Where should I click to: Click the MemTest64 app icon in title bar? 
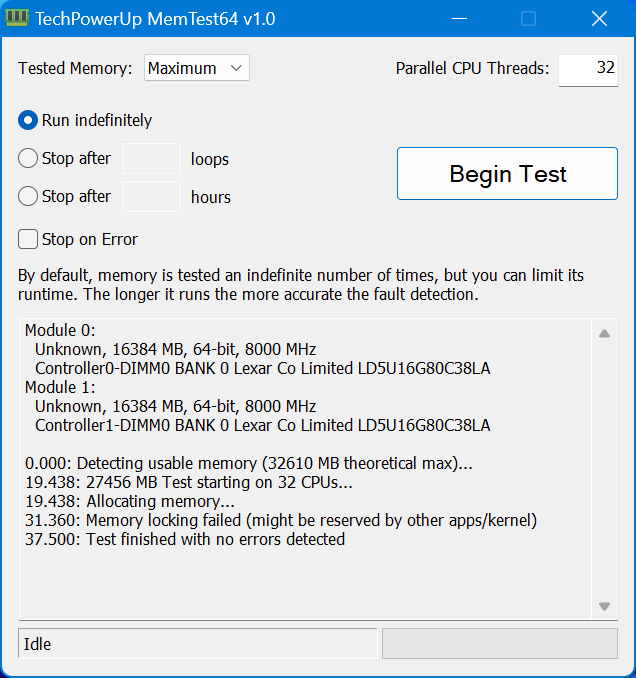click(x=17, y=18)
